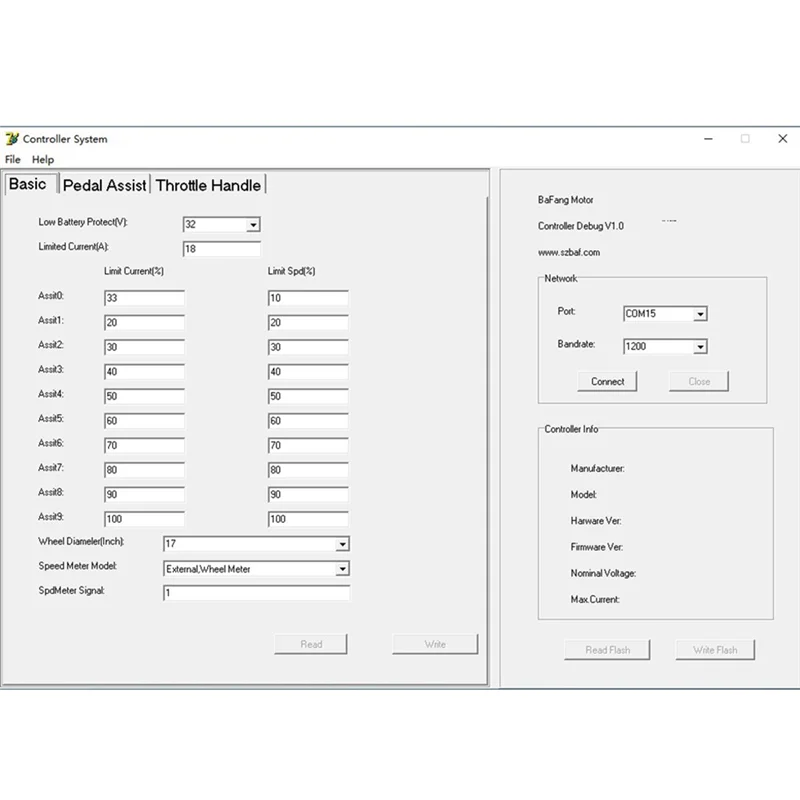The height and width of the screenshot is (800, 800).
Task: Switch to the Pedal Assist tab
Action: pos(105,185)
